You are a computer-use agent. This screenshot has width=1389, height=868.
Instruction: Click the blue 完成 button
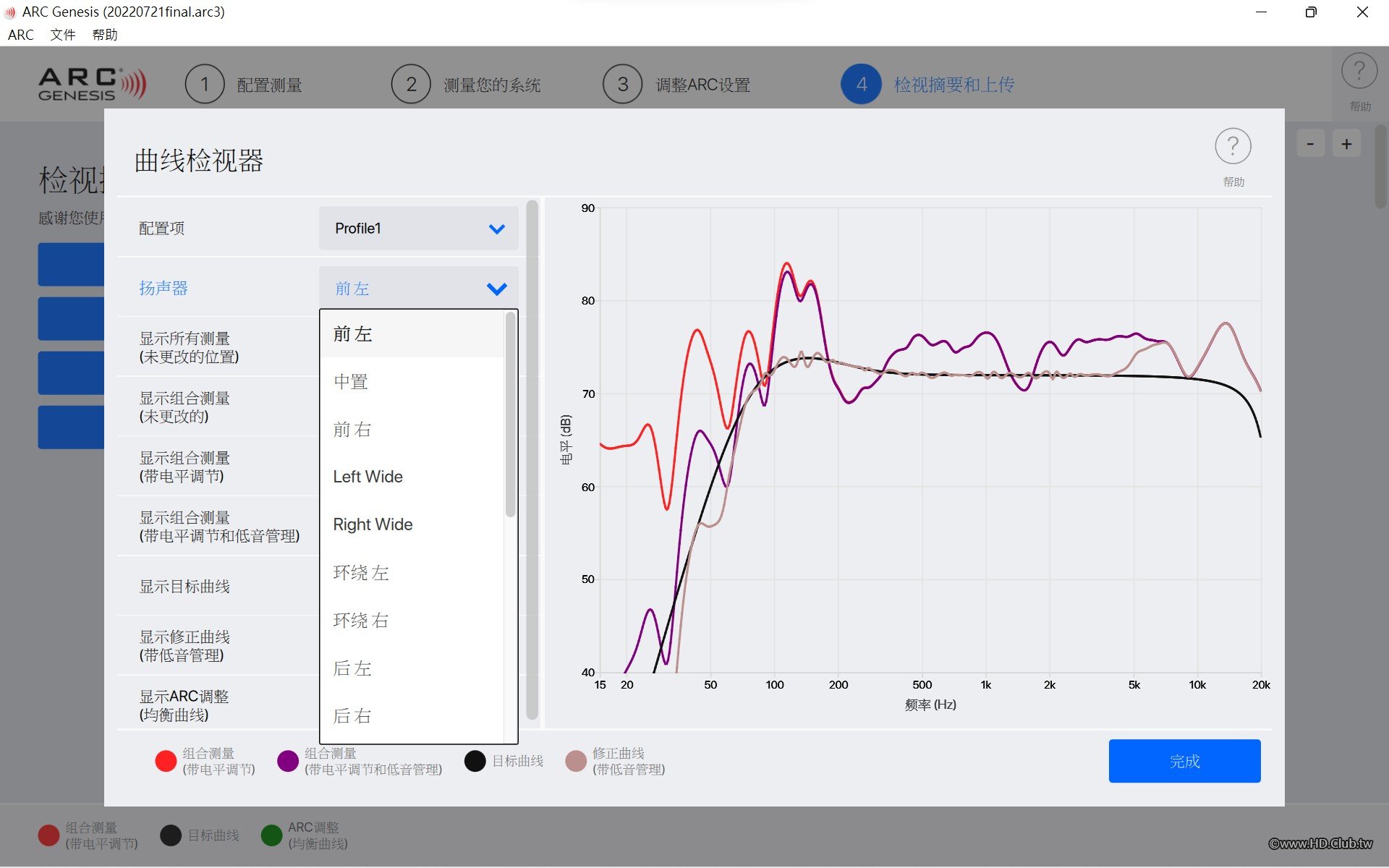[1184, 761]
